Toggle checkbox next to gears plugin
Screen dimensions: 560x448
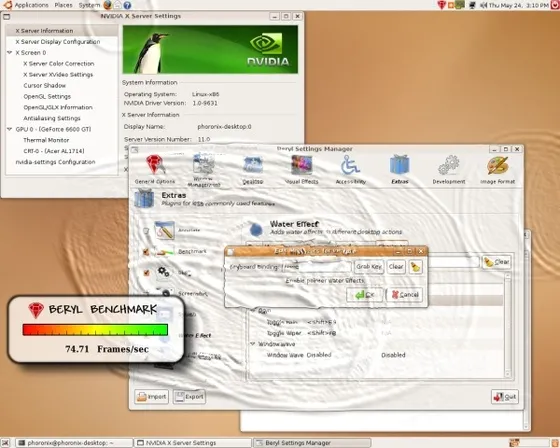[146, 273]
